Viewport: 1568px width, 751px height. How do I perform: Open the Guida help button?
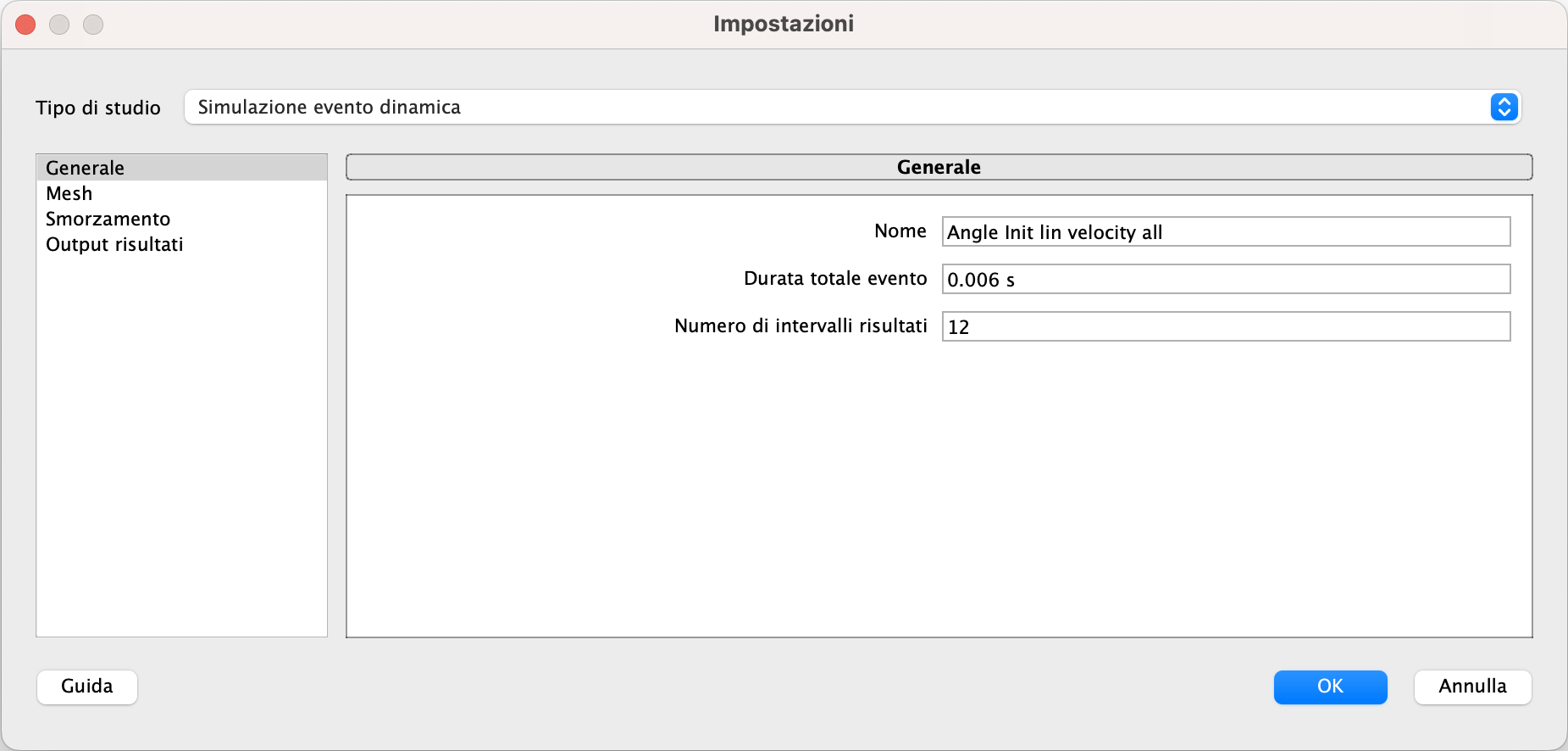click(x=87, y=687)
